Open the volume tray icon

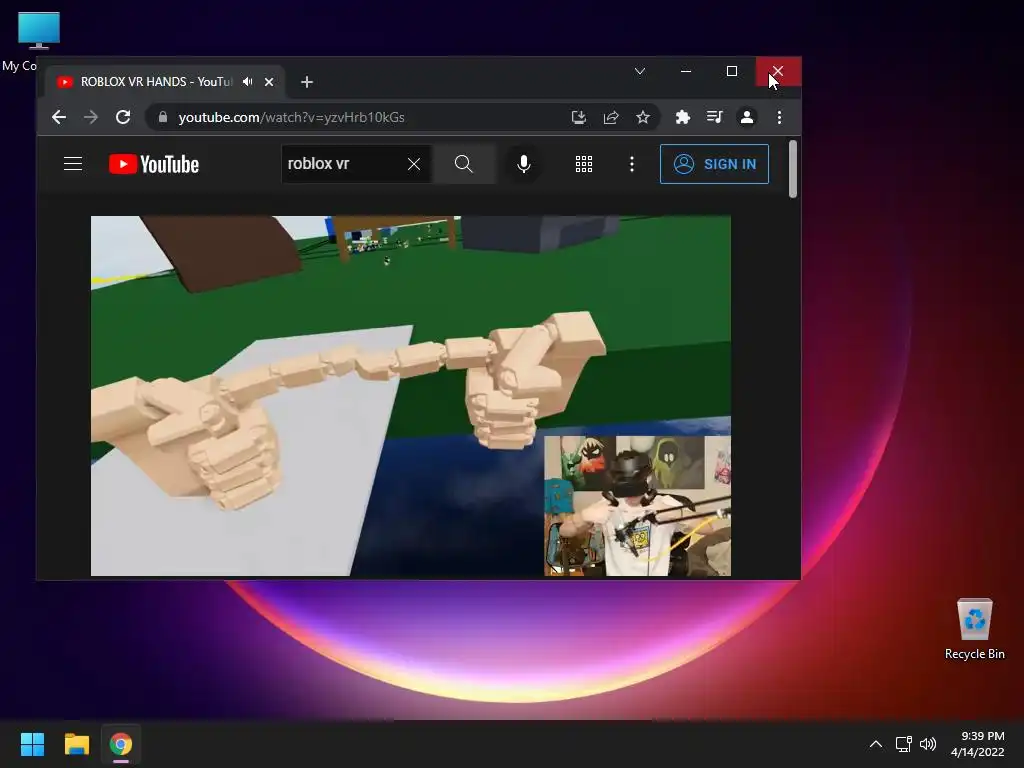(928, 744)
